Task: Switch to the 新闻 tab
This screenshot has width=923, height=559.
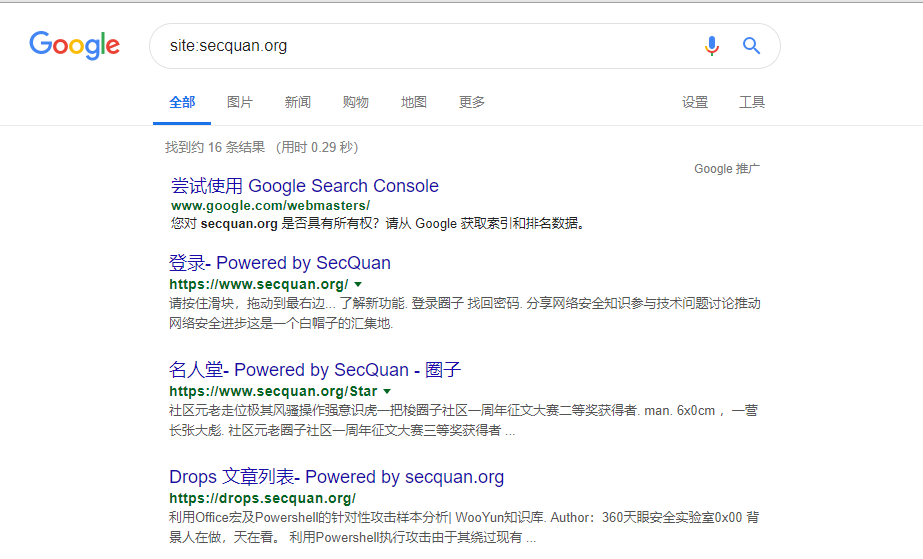Action: (297, 102)
